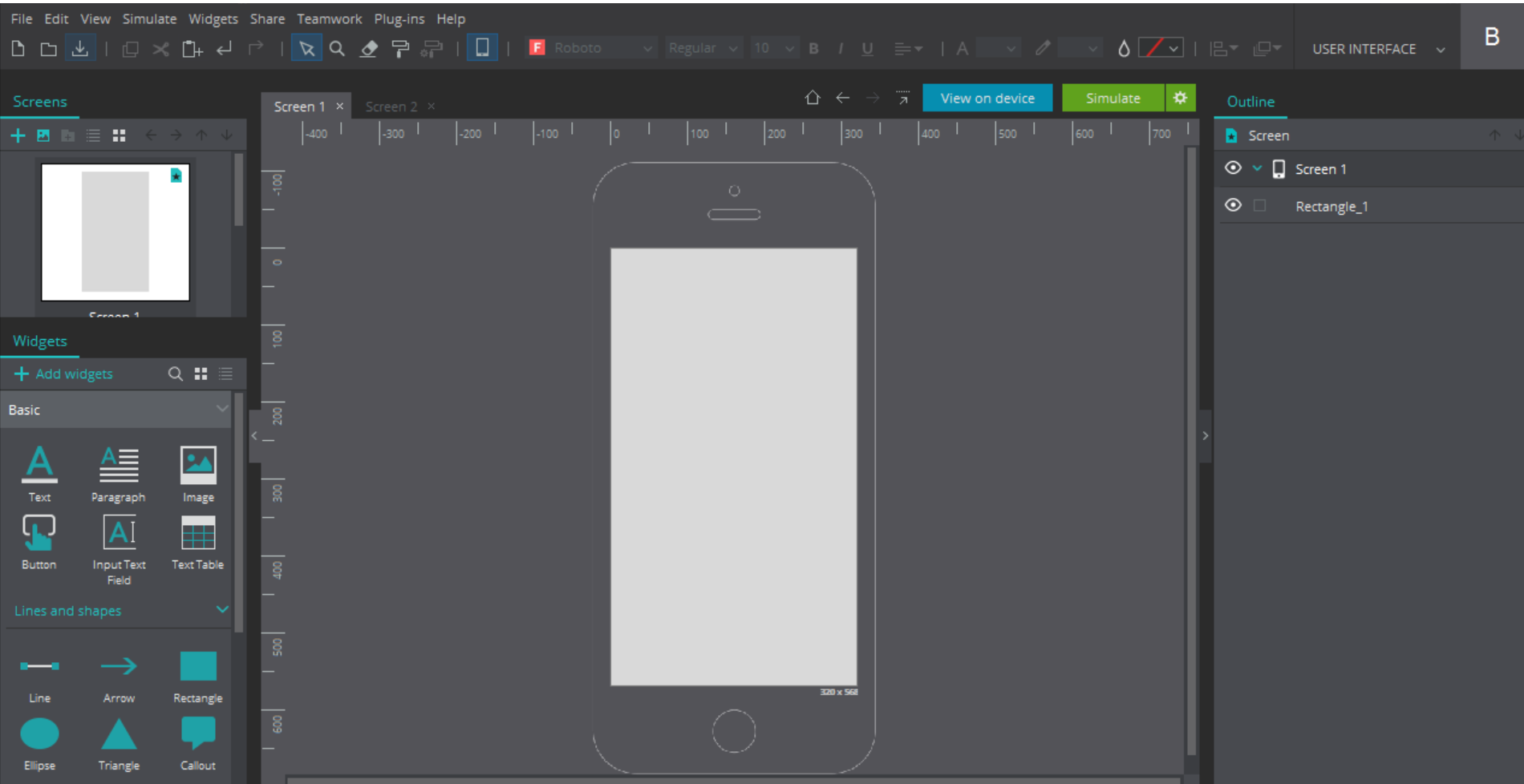
Task: Toggle the checkbox beside Rectangle_1
Action: 1259,206
